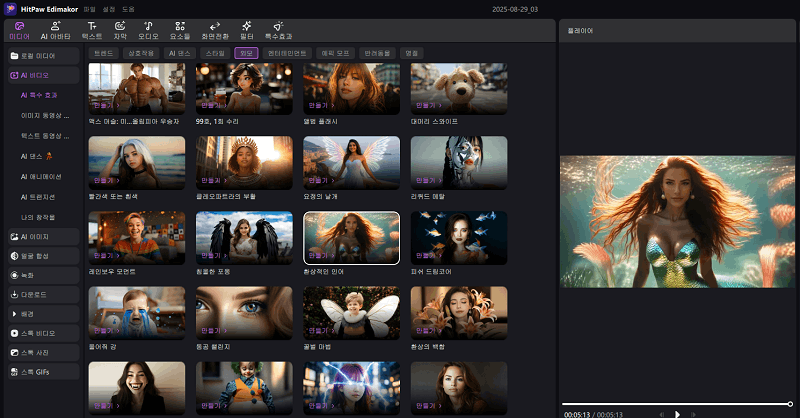
Task: Open the AI 아바타 toolbar icon
Action: click(x=57, y=29)
